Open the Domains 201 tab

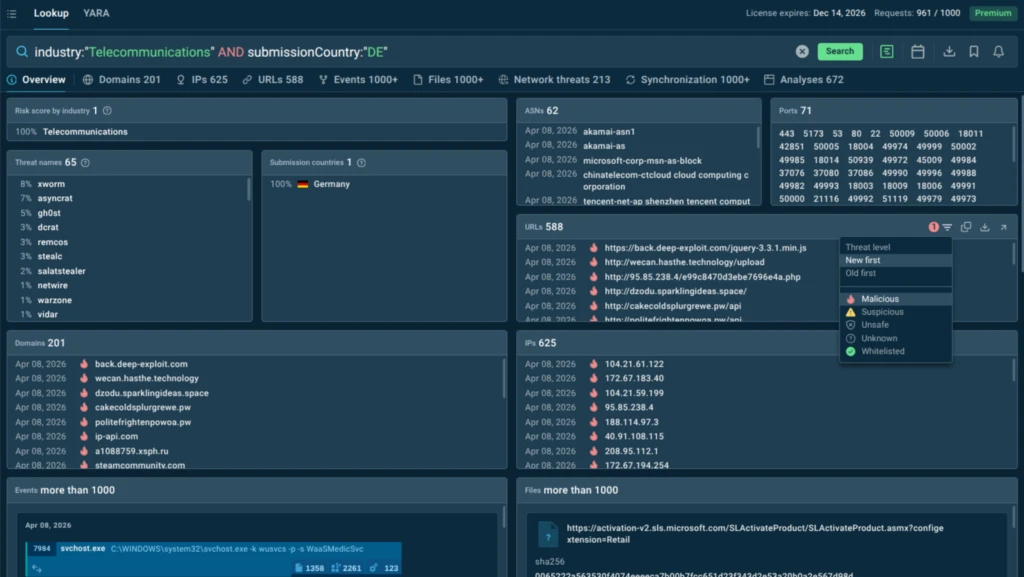pos(122,80)
